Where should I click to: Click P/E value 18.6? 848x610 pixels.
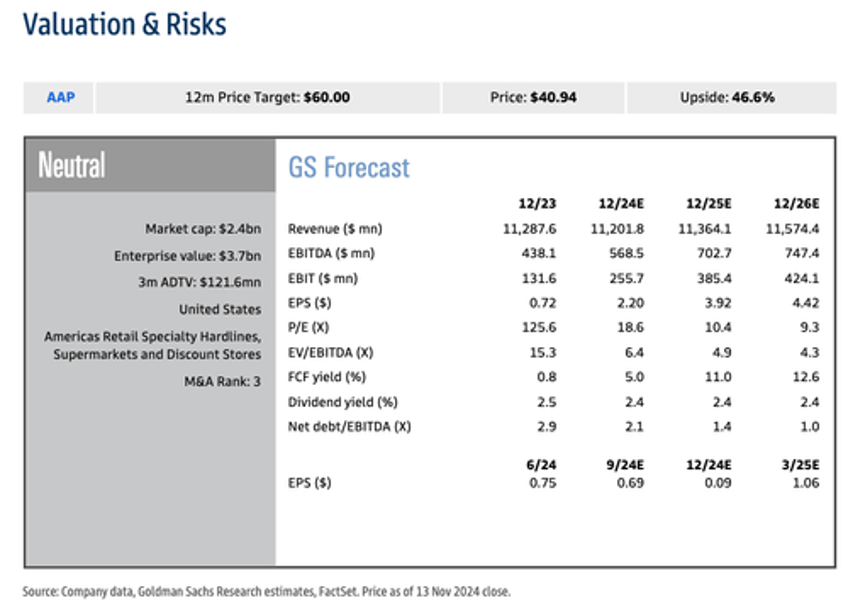click(x=630, y=327)
